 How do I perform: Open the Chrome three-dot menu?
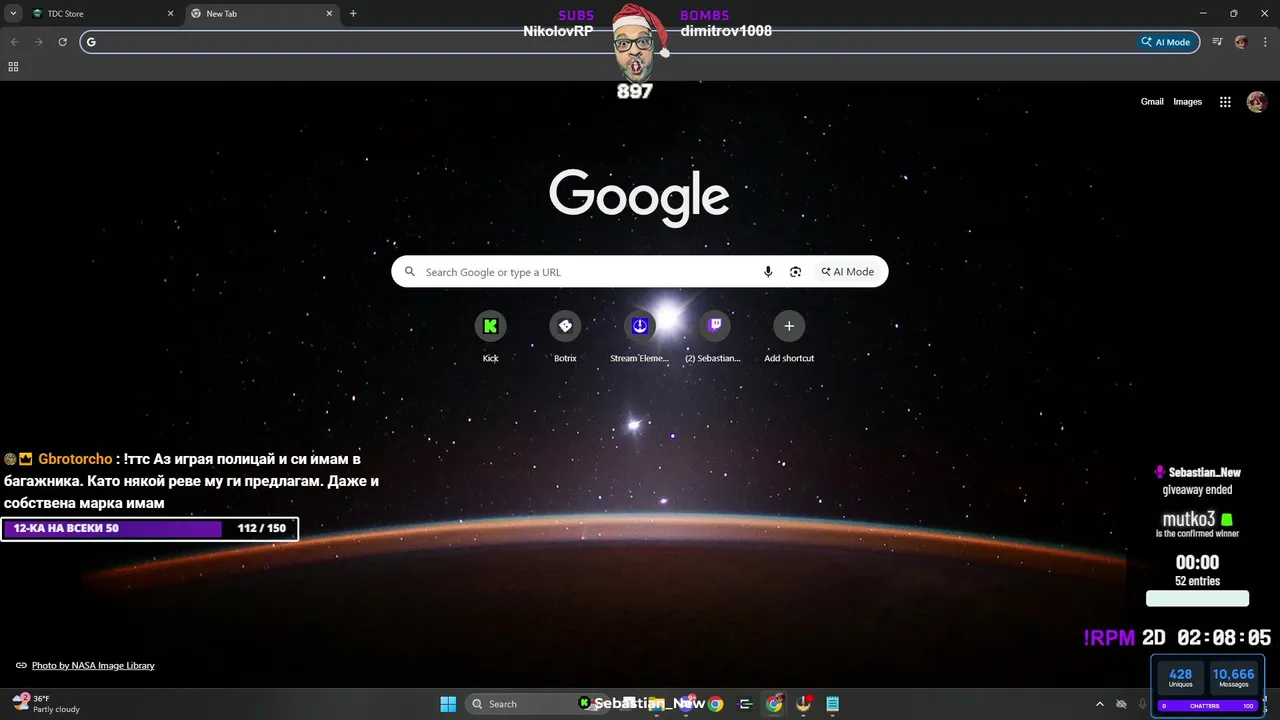tap(1264, 42)
